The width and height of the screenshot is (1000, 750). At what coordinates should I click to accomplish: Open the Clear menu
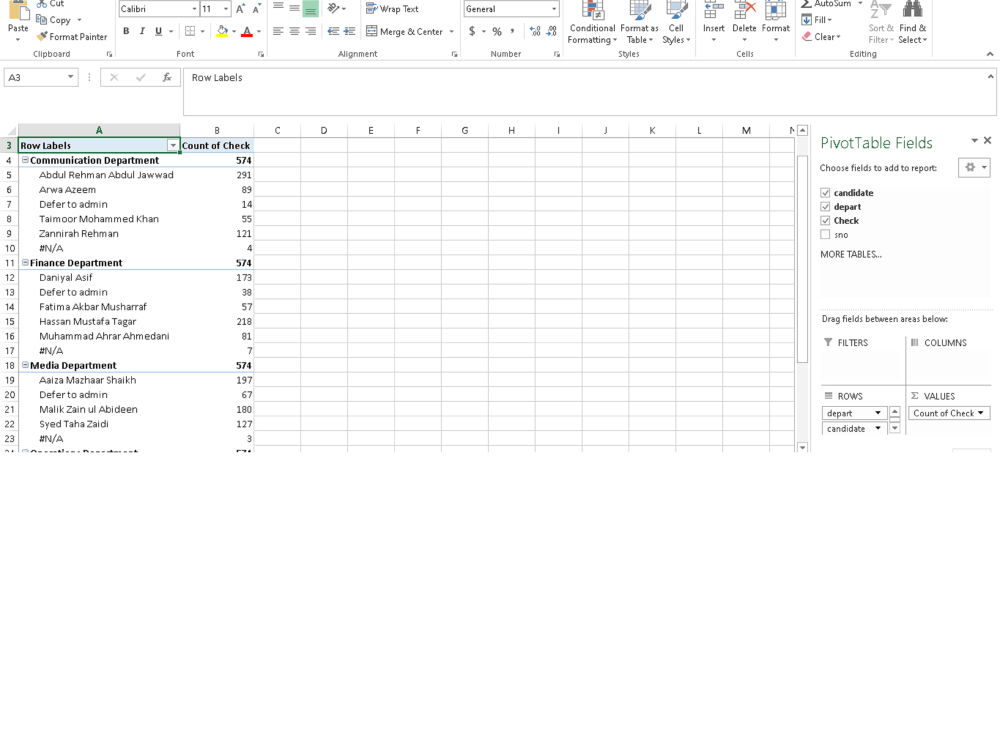(x=821, y=37)
